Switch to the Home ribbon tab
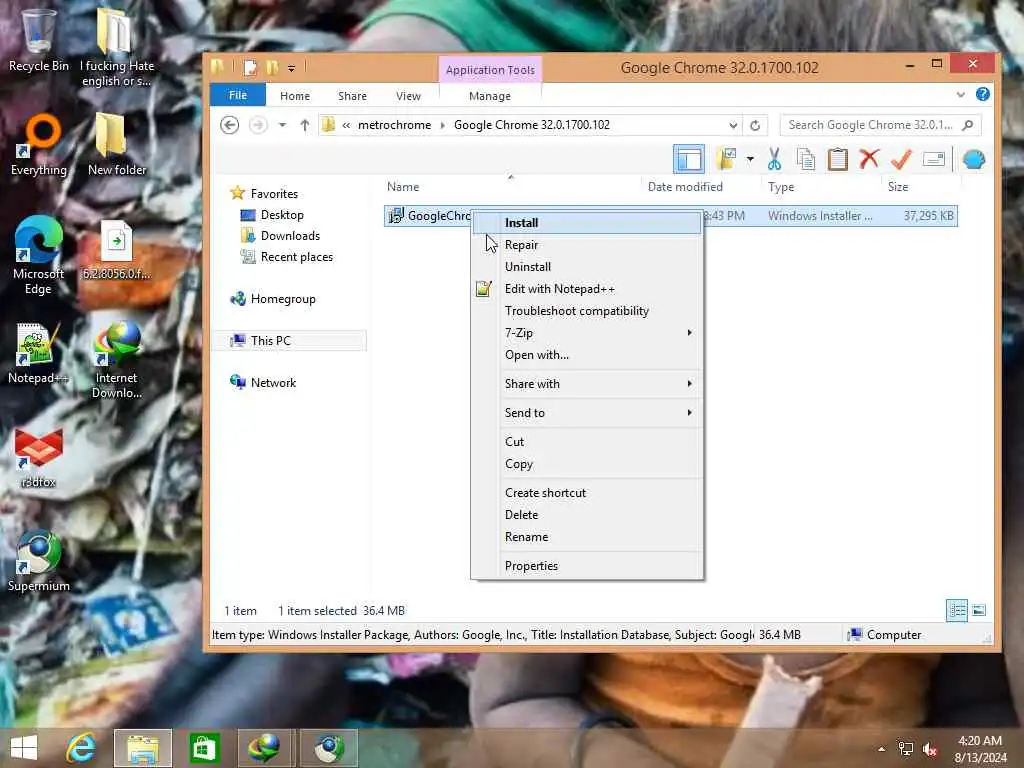This screenshot has height=768, width=1024. pyautogui.click(x=295, y=96)
